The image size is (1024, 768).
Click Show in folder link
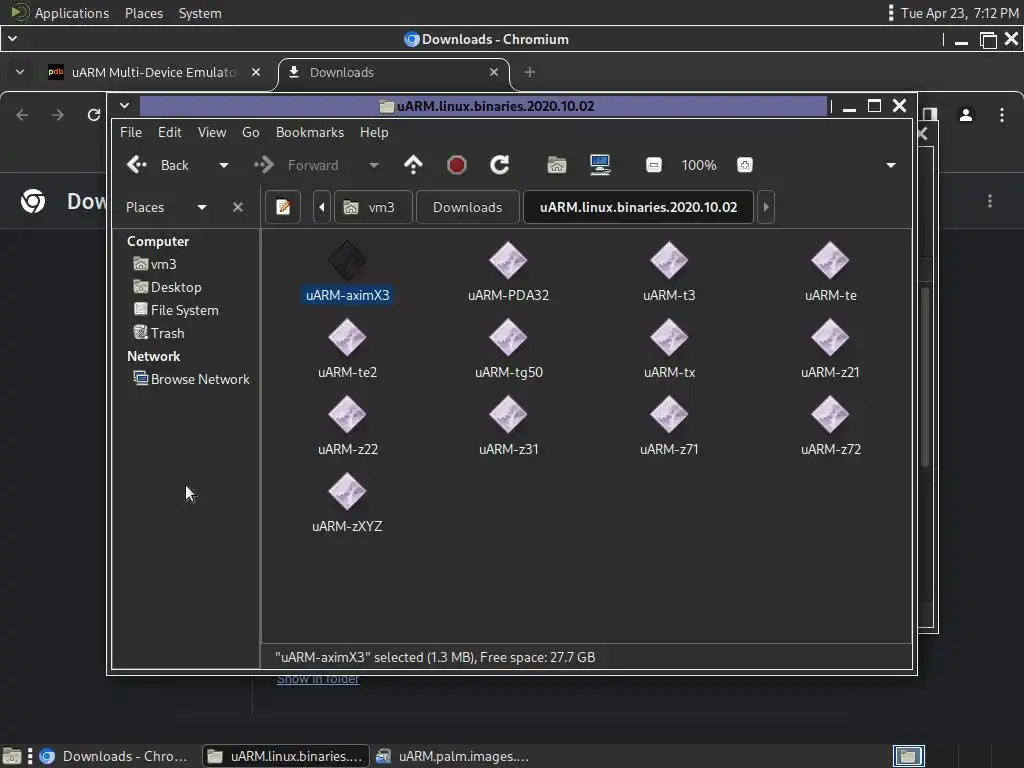point(318,680)
